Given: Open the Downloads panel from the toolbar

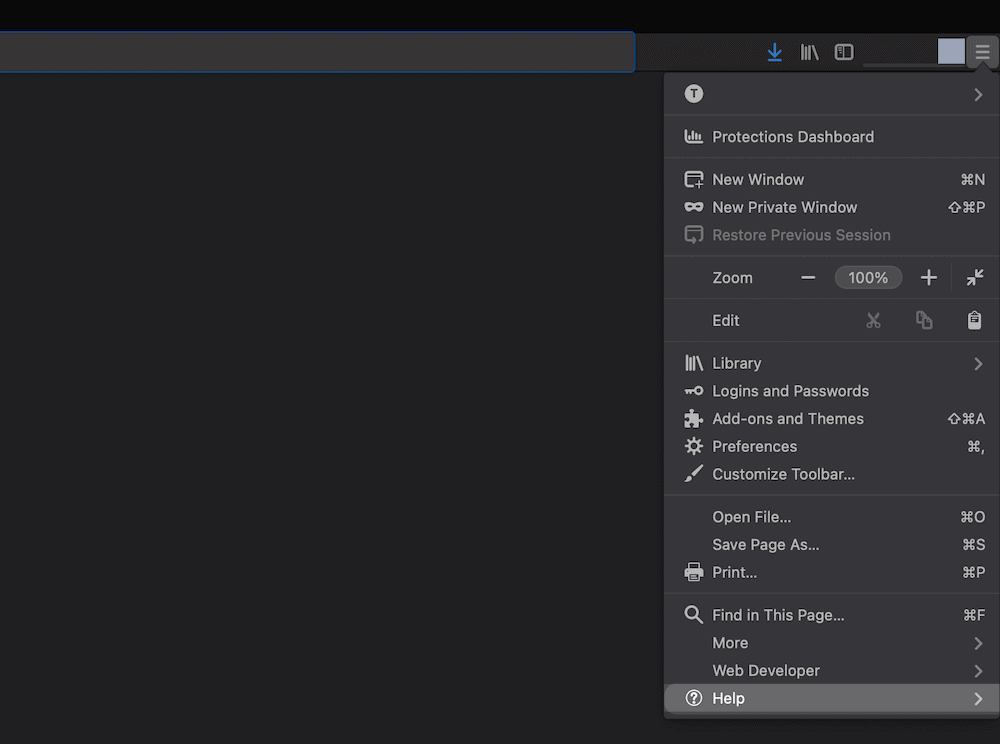Looking at the screenshot, I should click(774, 52).
